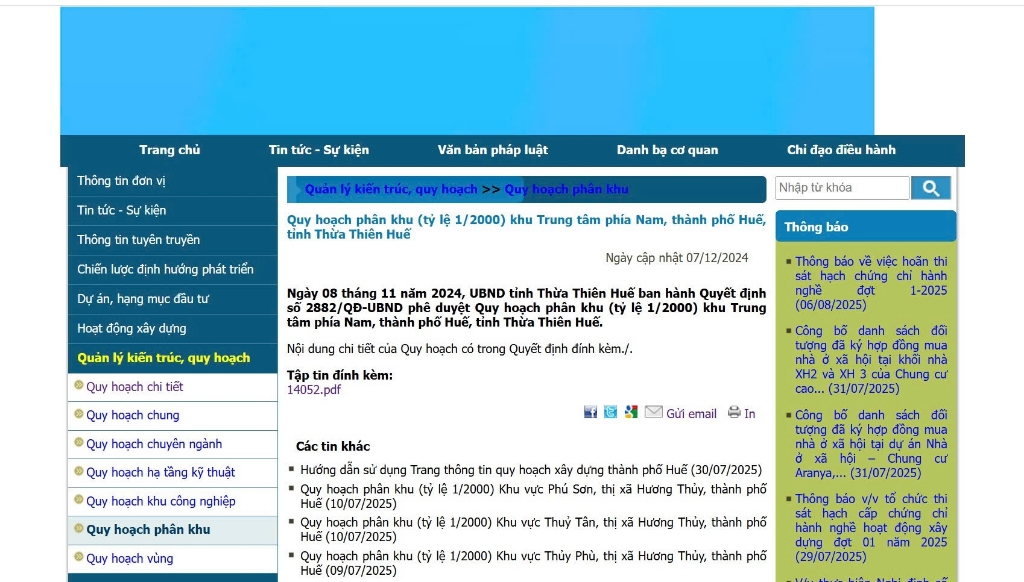Click Ngày cập nhật 07/12/2024 text
1024x582 pixels.
click(677, 258)
